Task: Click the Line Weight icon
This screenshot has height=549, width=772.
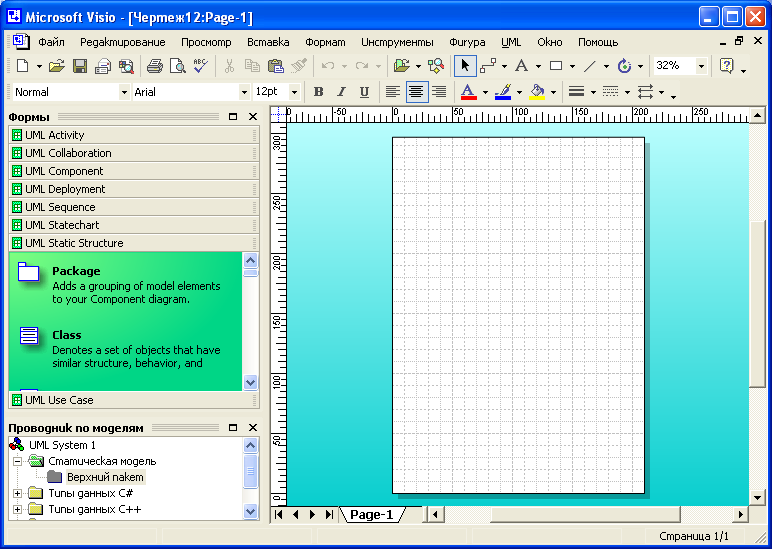Action: tap(576, 92)
